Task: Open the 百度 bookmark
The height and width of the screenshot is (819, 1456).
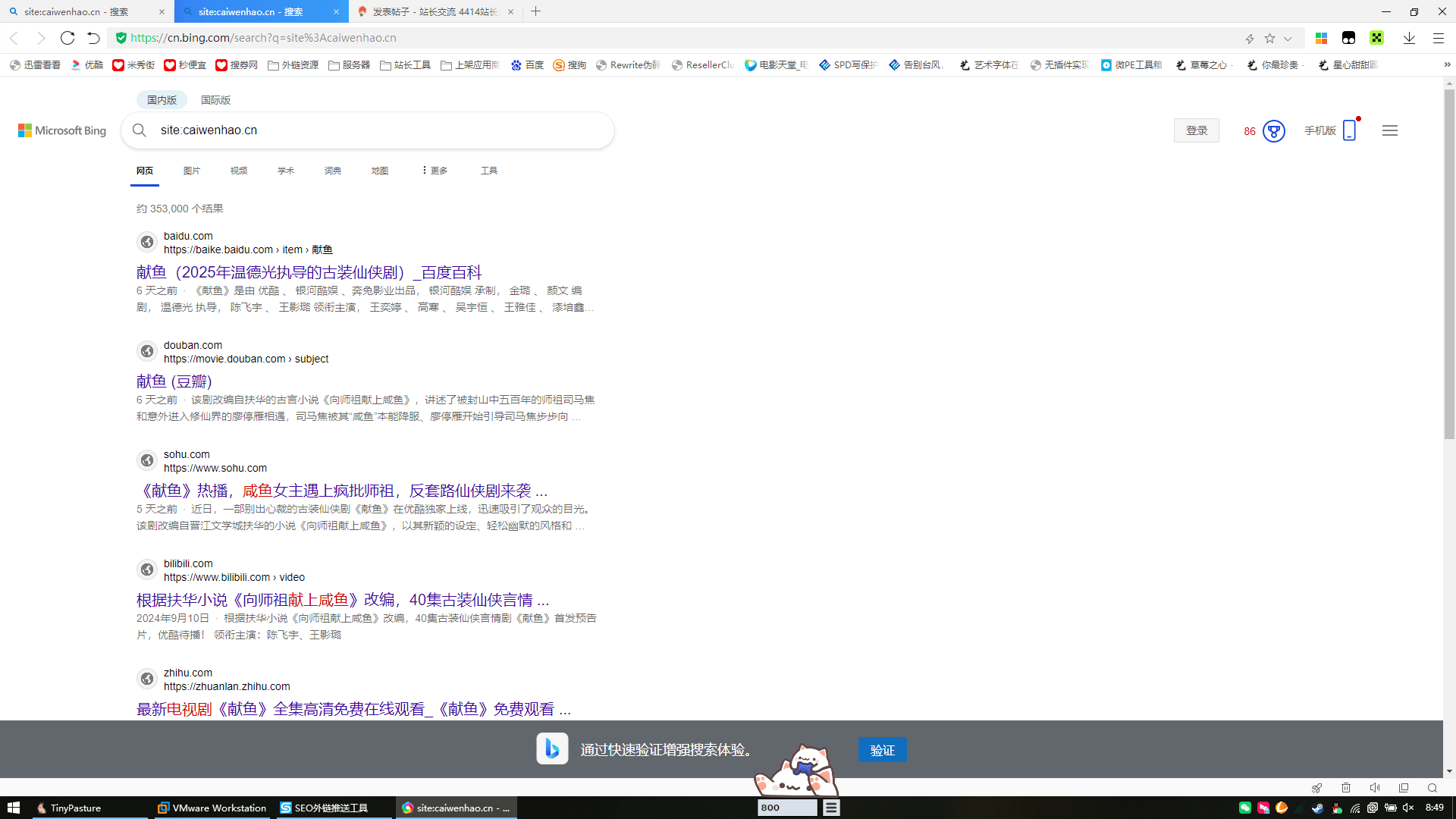Action: [x=527, y=65]
